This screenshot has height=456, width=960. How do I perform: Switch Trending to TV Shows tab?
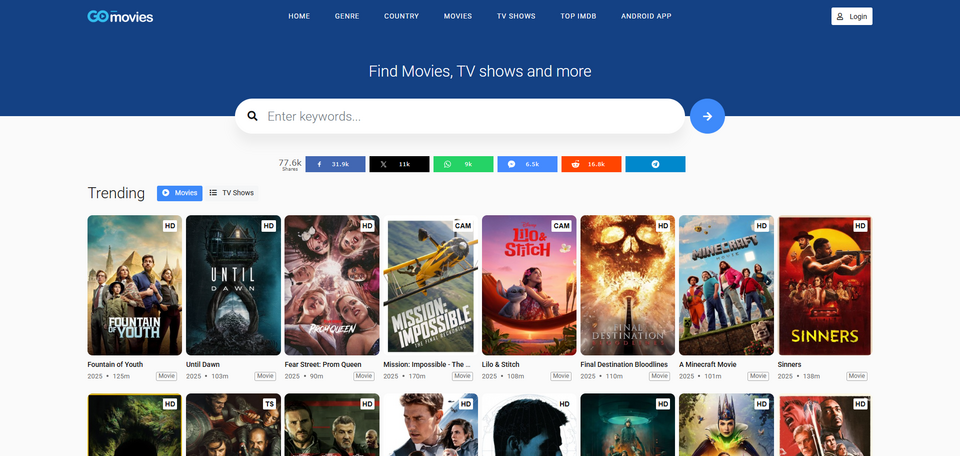[231, 193]
